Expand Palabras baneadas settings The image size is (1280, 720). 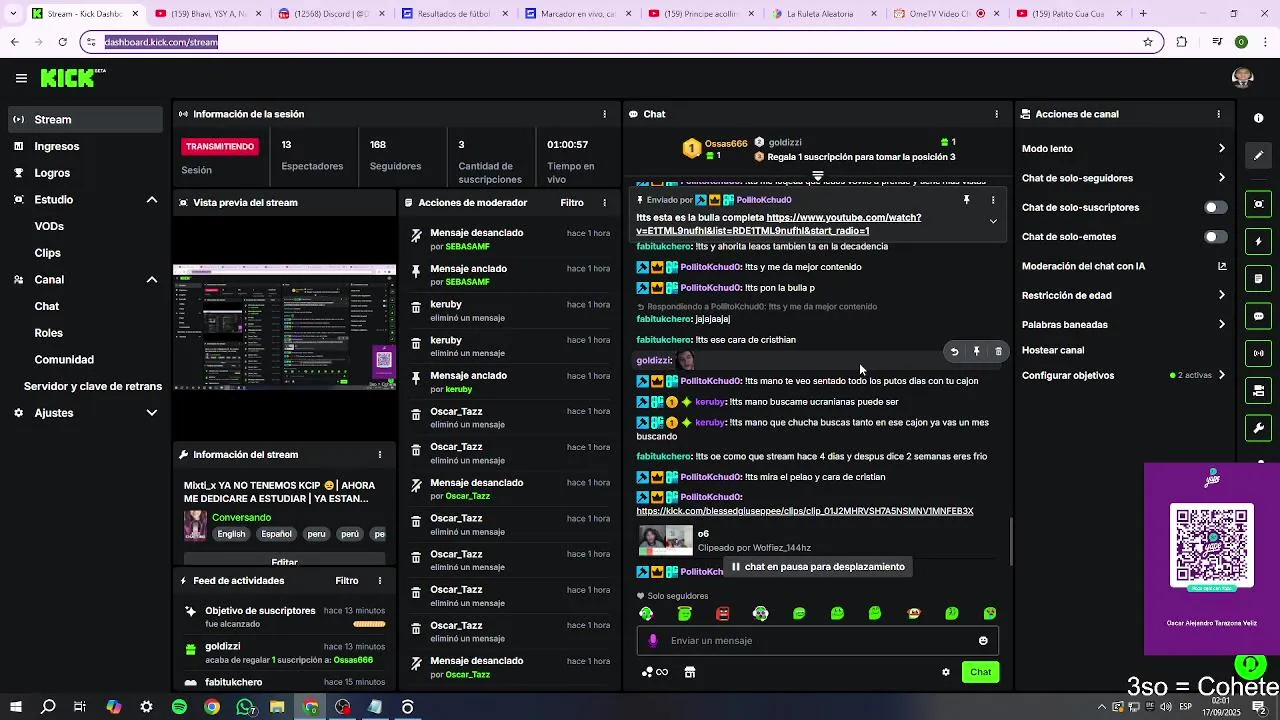click(x=1221, y=324)
